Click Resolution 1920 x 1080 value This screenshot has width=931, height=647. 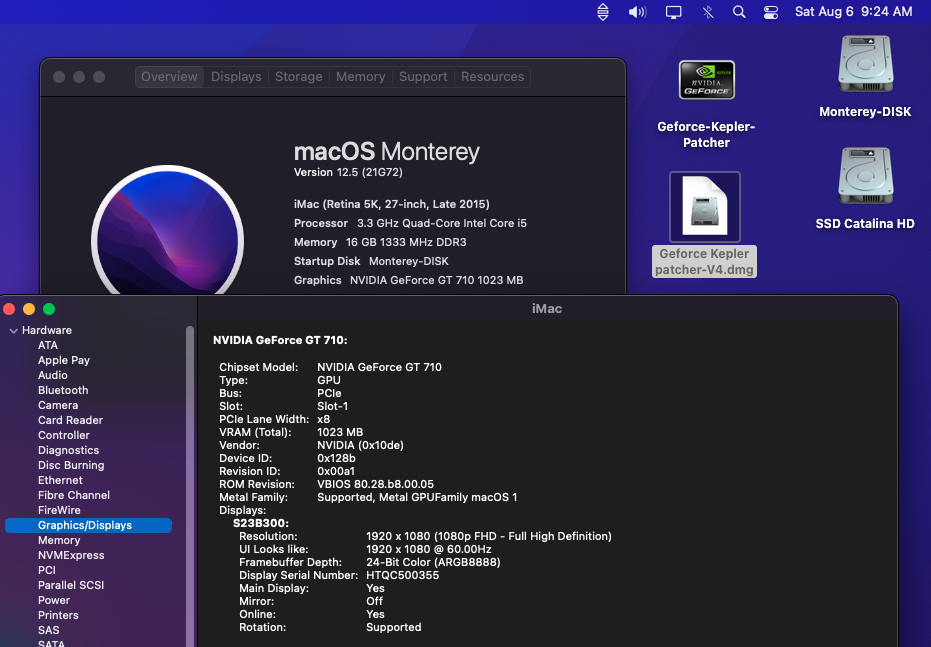click(489, 537)
